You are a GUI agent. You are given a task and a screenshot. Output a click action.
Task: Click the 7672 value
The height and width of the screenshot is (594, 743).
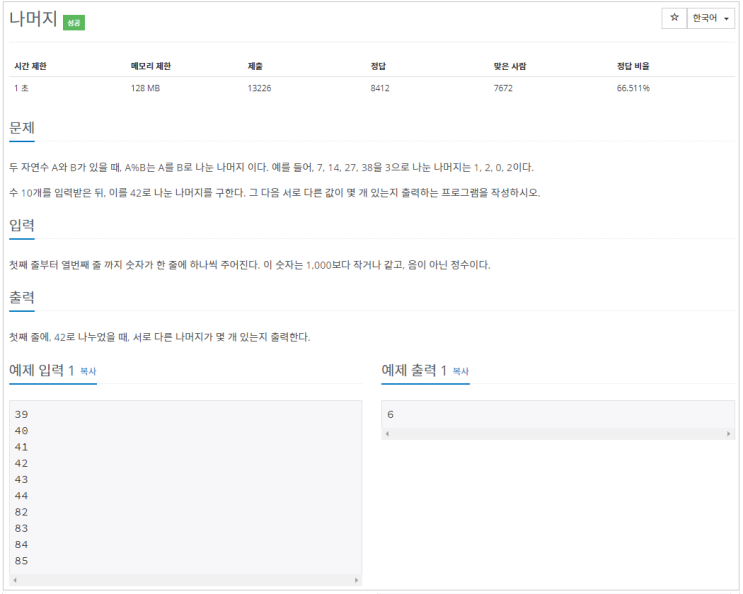coord(503,88)
